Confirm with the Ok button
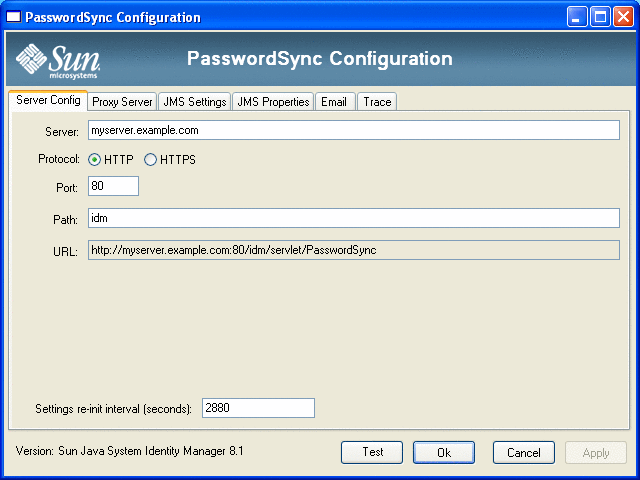Screen dimensions: 640x480 point(444,452)
